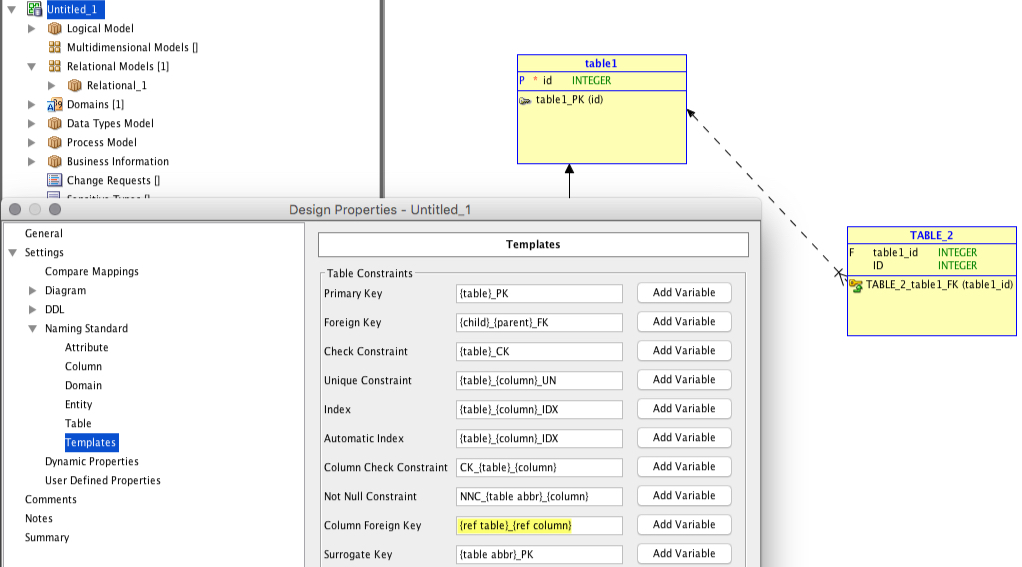Select Compare Mappings setting
The height and width of the screenshot is (567, 1022).
click(x=92, y=272)
